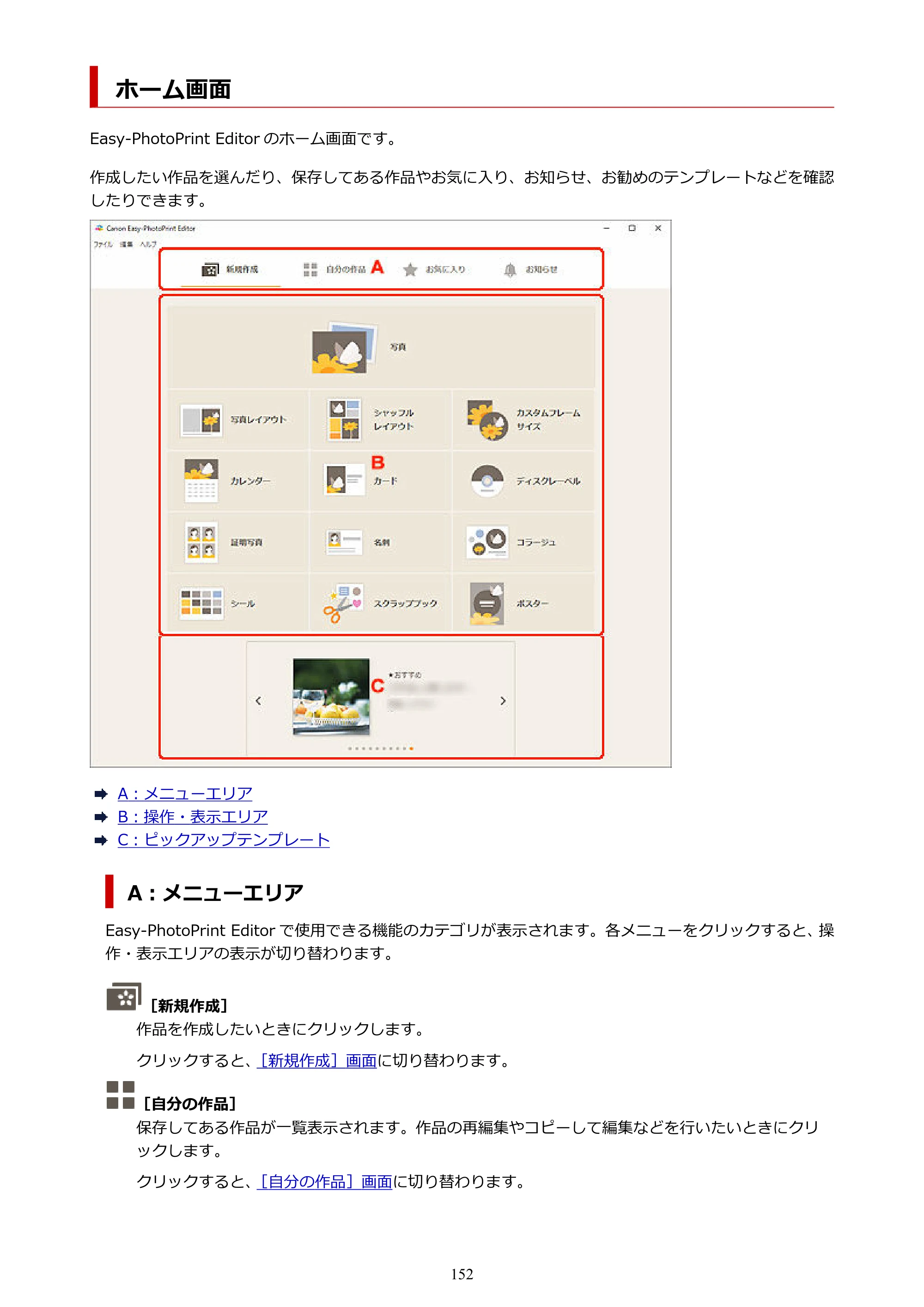Switch to the 自分の作品 tab
This screenshot has width=924, height=1307.
(x=335, y=269)
